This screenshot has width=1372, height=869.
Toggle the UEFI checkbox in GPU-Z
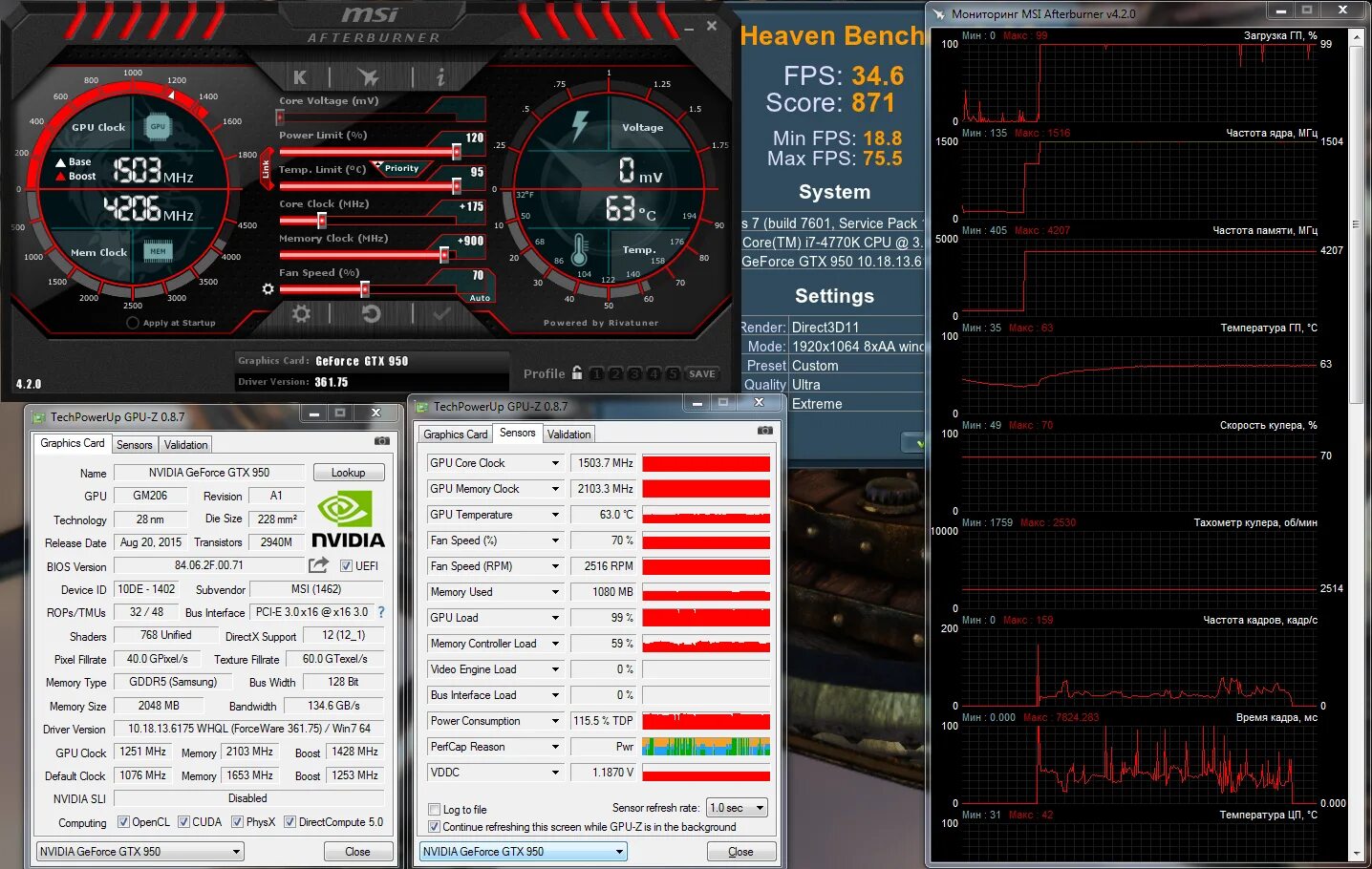pos(346,565)
